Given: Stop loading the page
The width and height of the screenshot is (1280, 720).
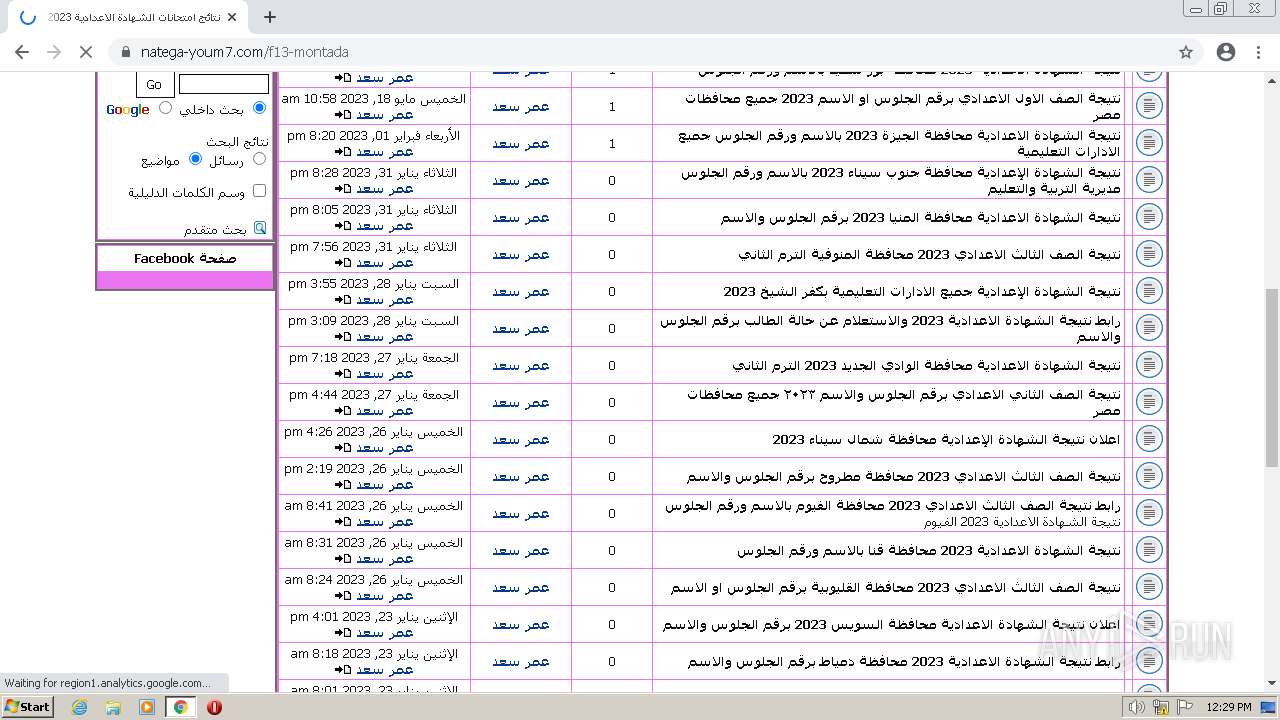Looking at the screenshot, I should tap(86, 52).
